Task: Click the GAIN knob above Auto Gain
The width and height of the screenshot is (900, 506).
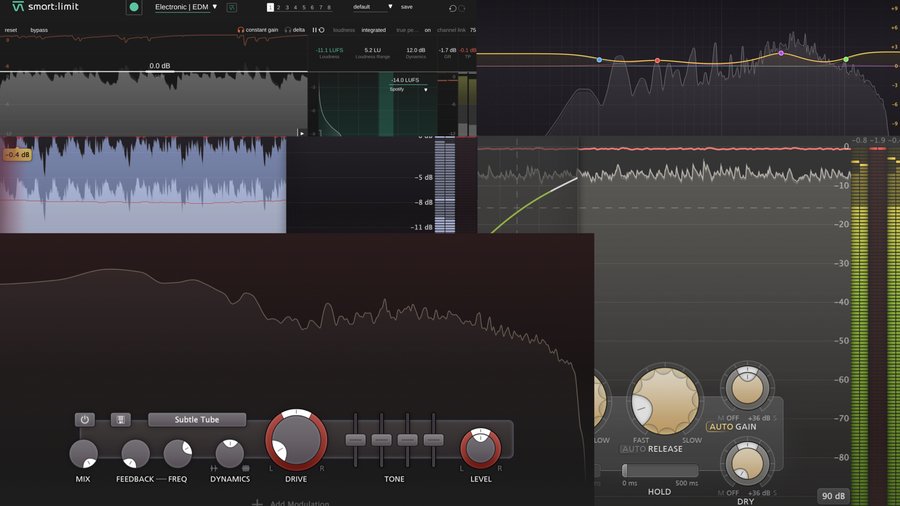Action: click(x=747, y=387)
